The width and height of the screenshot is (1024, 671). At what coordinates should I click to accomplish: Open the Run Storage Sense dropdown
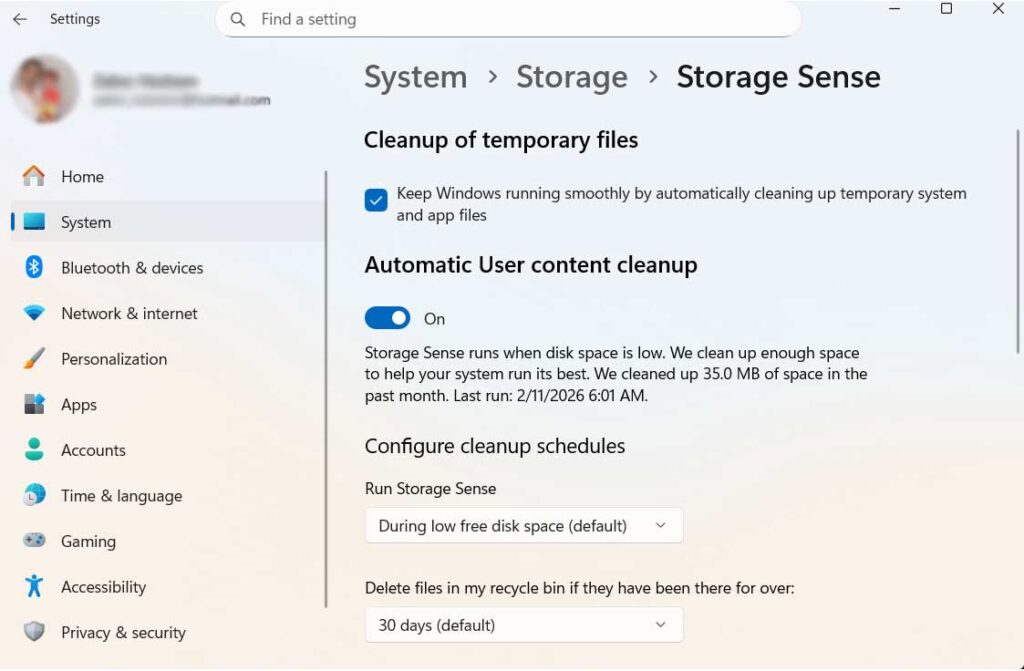523,526
